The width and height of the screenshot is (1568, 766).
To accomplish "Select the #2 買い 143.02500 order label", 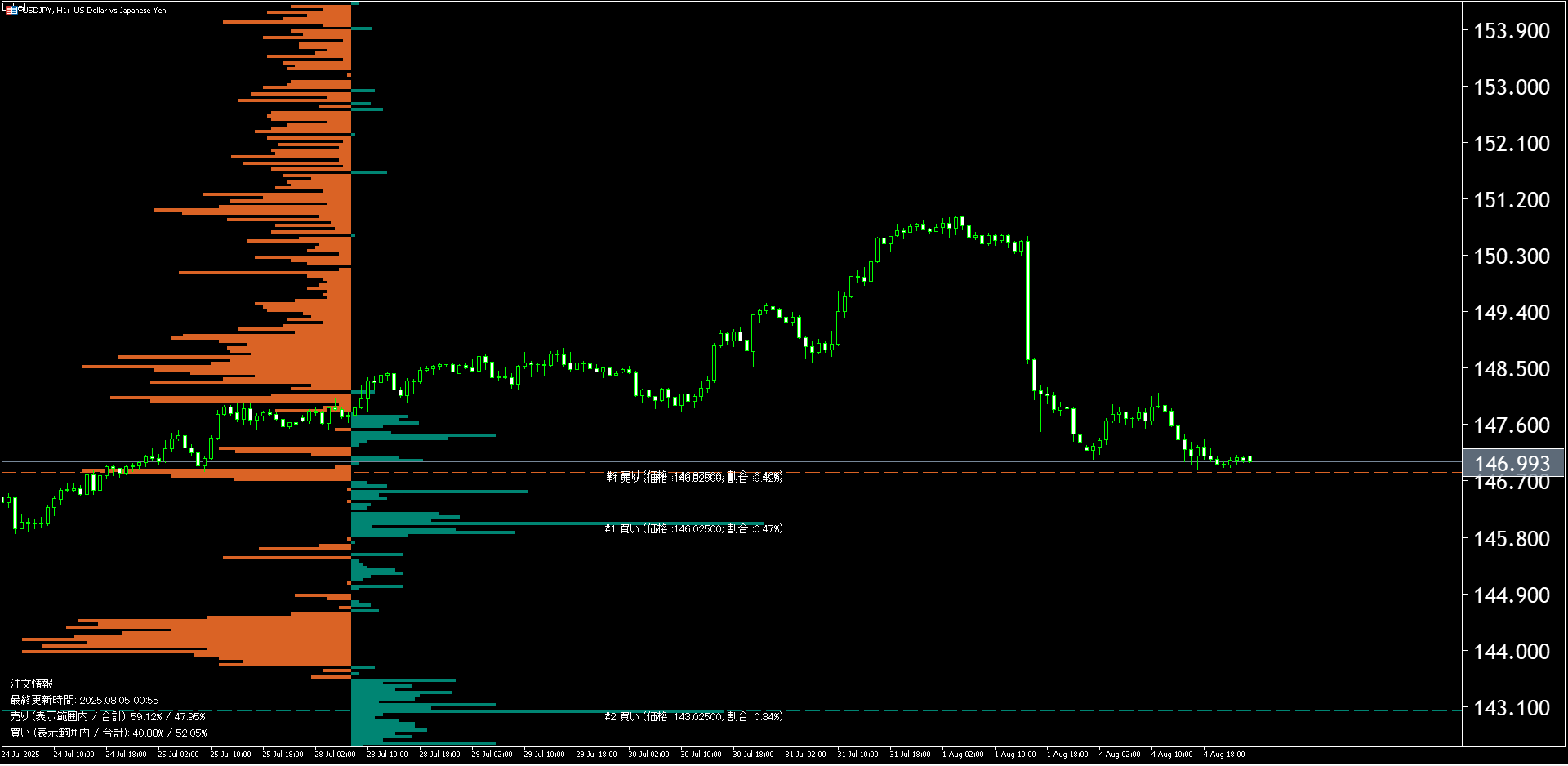I will pos(693,717).
